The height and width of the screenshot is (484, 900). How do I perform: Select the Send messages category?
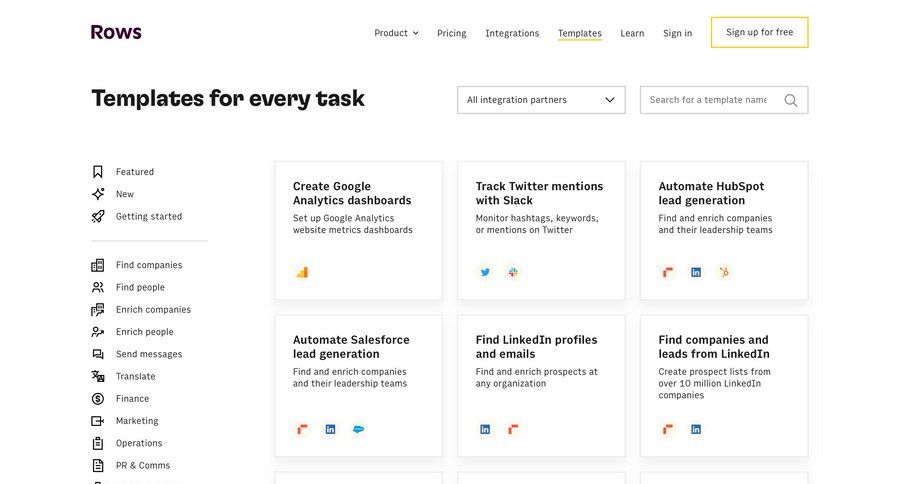pyautogui.click(x=148, y=354)
